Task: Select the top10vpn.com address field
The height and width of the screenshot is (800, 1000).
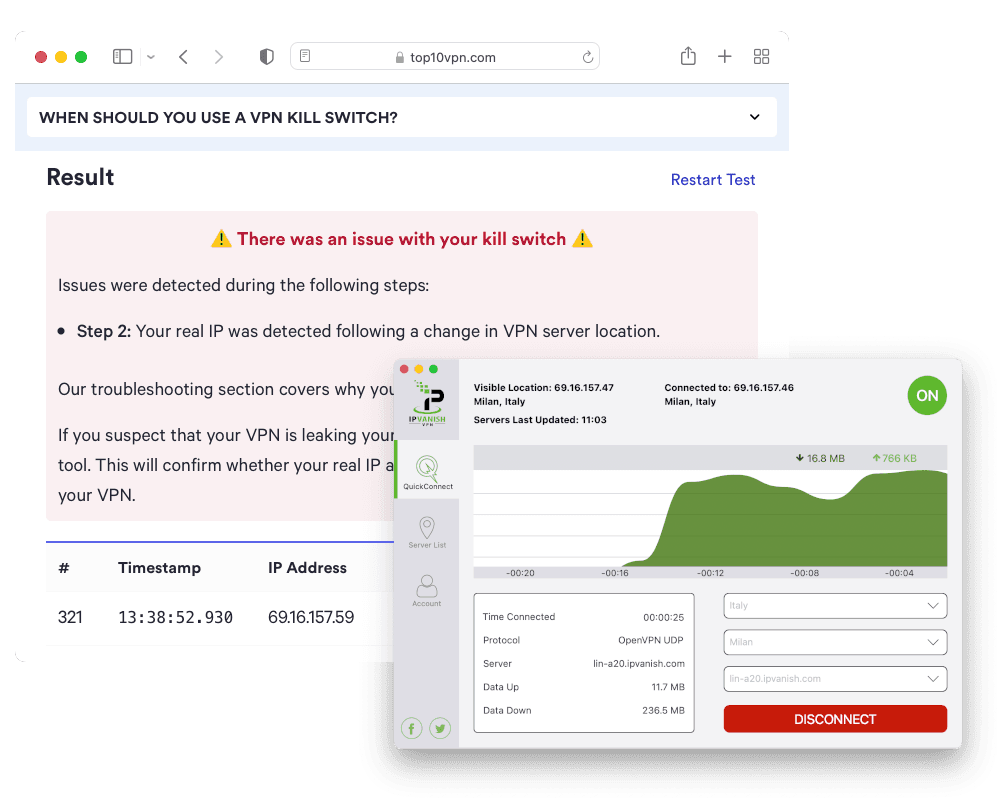Action: tap(445, 56)
